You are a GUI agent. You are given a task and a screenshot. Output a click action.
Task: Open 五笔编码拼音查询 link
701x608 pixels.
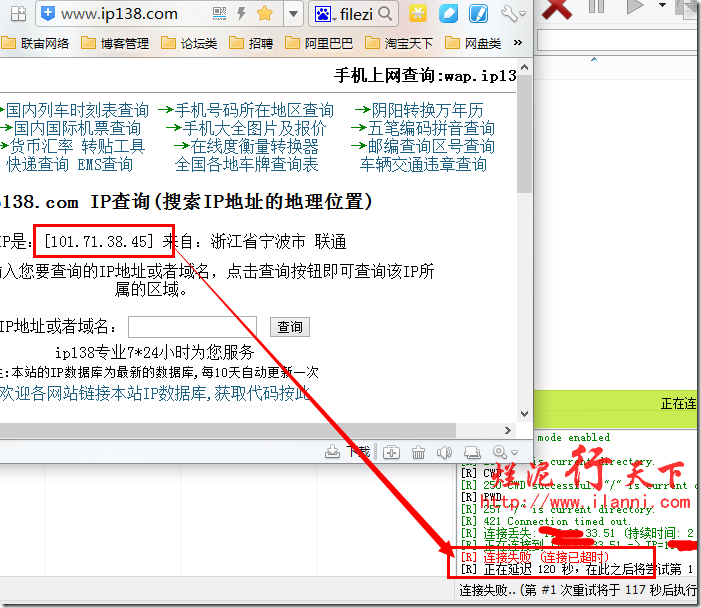click(431, 128)
